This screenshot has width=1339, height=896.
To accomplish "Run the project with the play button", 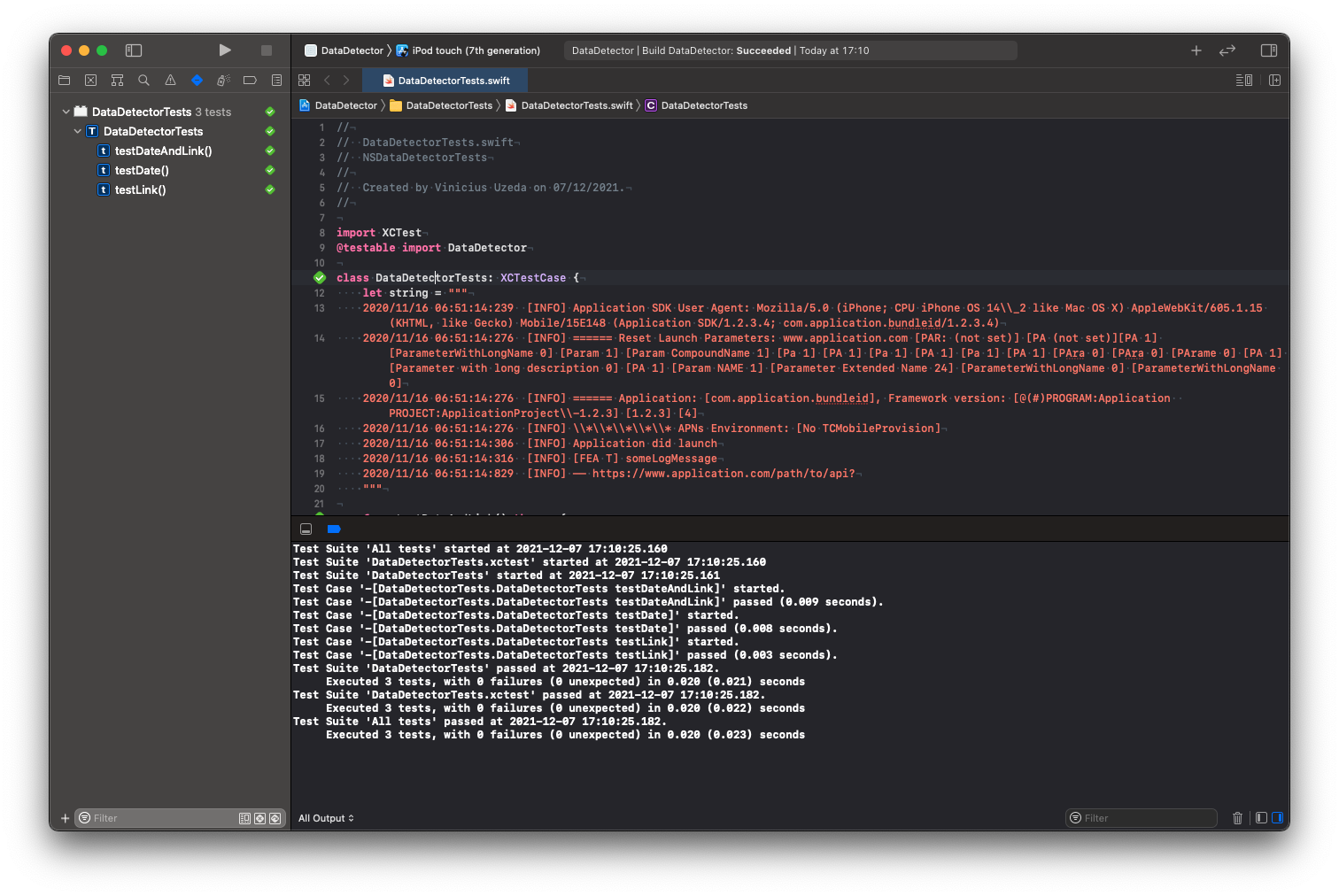I will click(x=225, y=50).
